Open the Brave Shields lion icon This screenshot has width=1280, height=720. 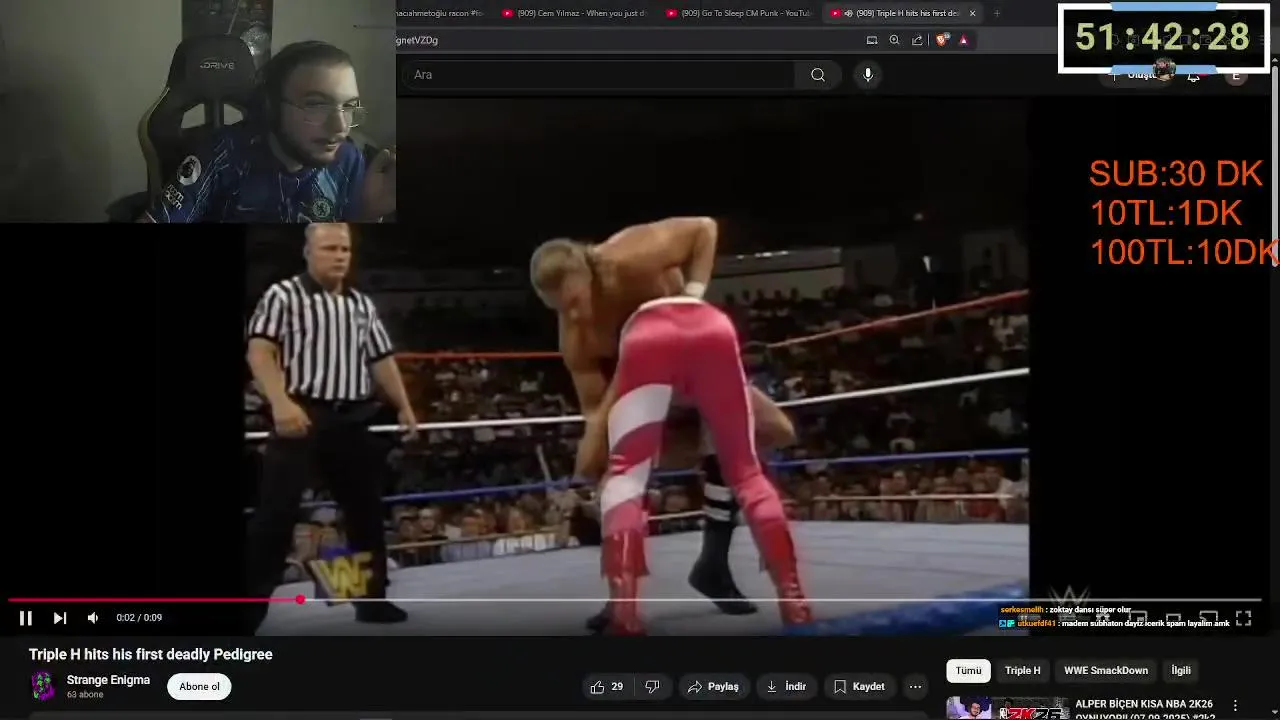click(x=942, y=40)
